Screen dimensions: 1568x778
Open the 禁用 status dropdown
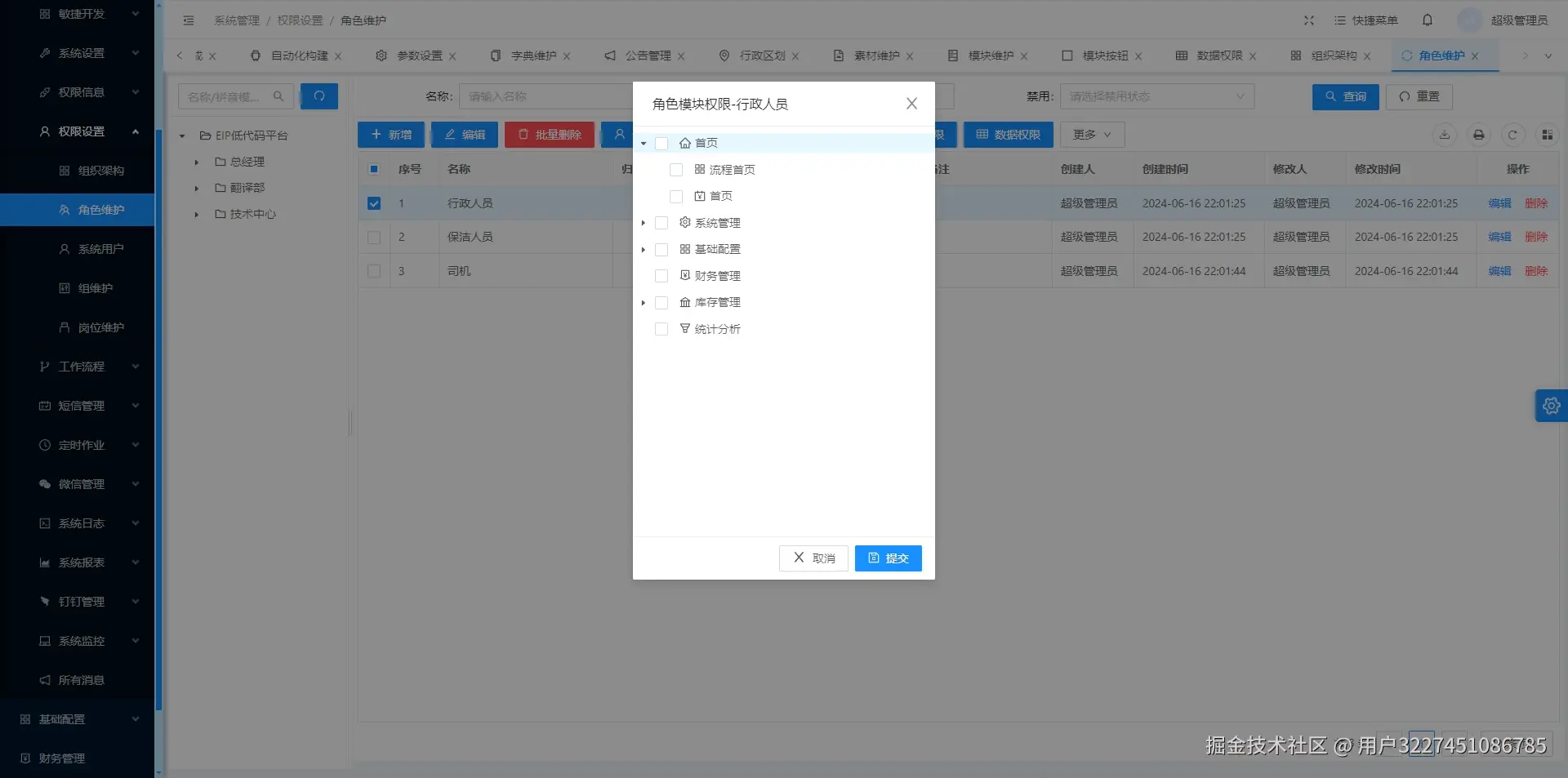tap(1157, 96)
